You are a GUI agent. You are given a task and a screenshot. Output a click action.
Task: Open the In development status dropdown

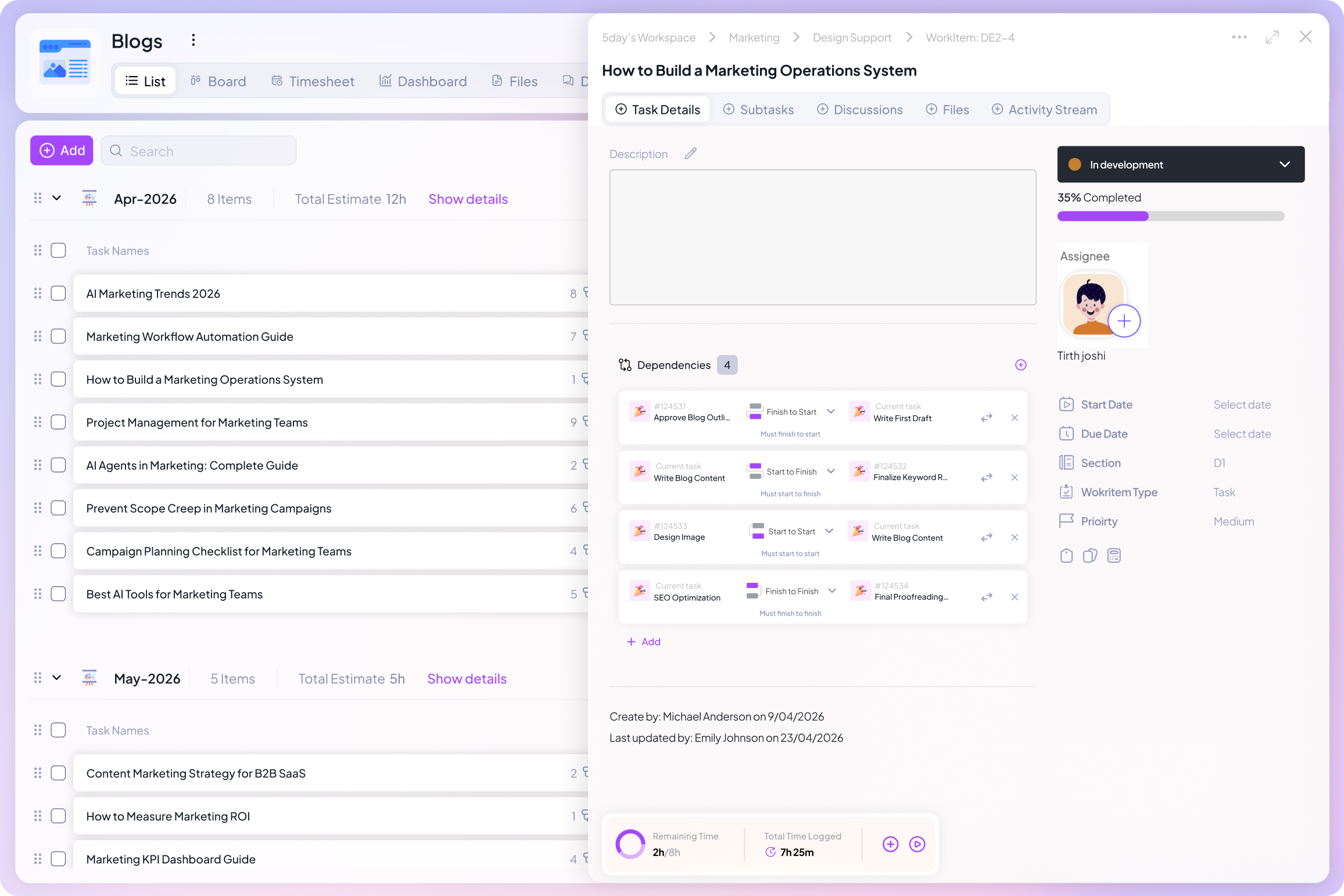[1181, 164]
